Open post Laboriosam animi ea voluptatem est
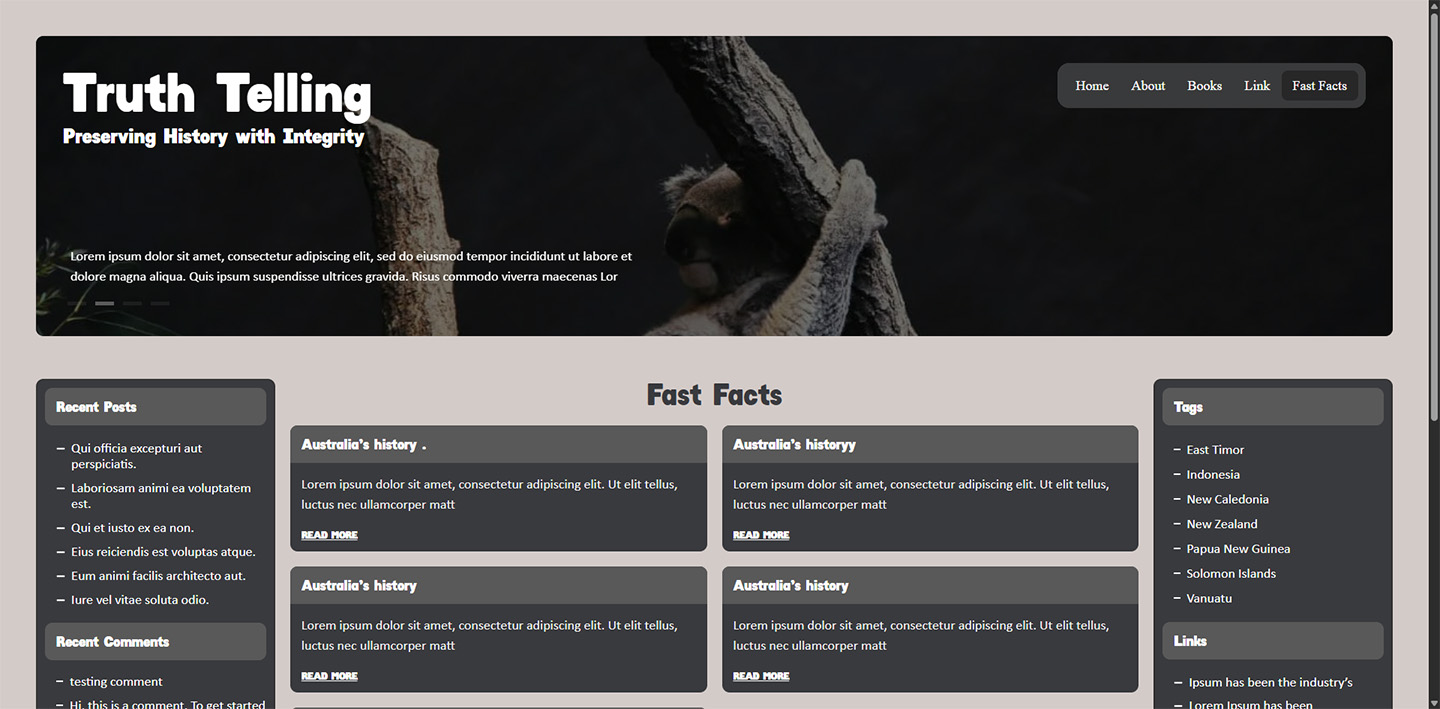1440x709 pixels. pos(160,496)
